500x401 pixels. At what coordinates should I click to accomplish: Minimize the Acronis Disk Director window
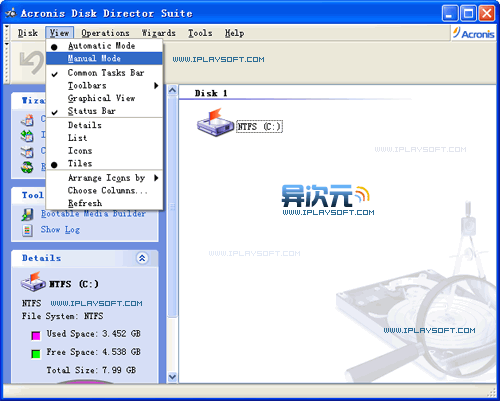pos(450,14)
